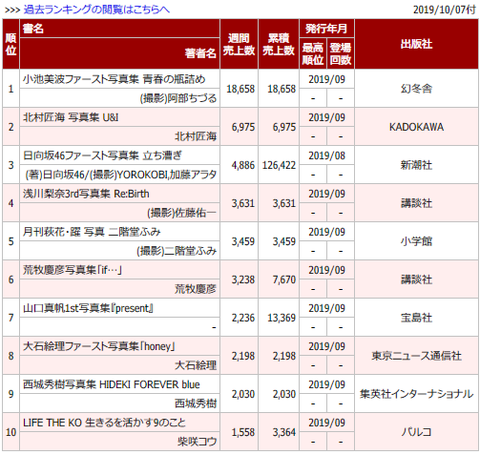480x455 pixels.
Task: Click the 出版社 column header
Action: tap(416, 44)
